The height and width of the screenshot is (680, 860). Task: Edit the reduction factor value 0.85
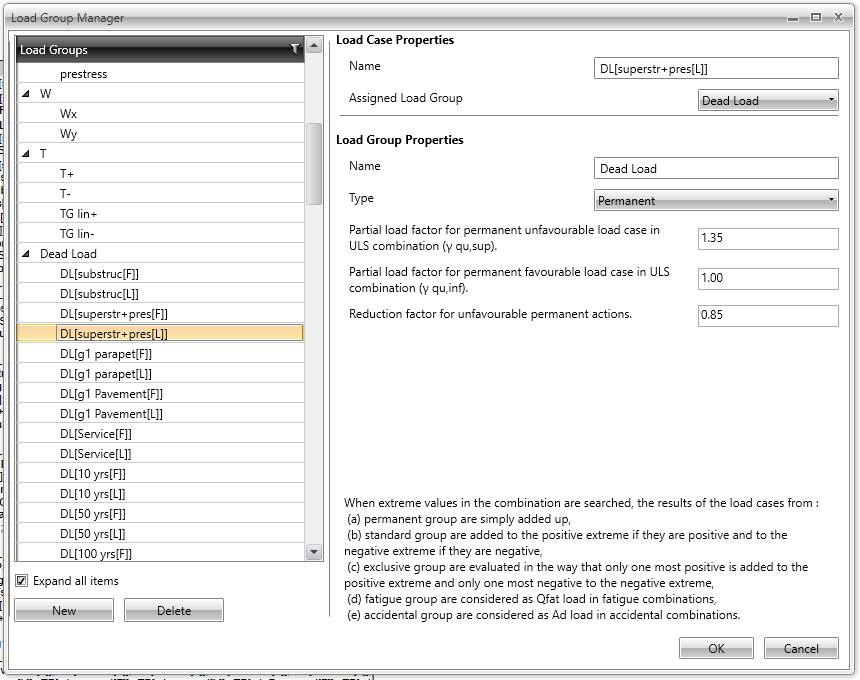click(x=767, y=316)
